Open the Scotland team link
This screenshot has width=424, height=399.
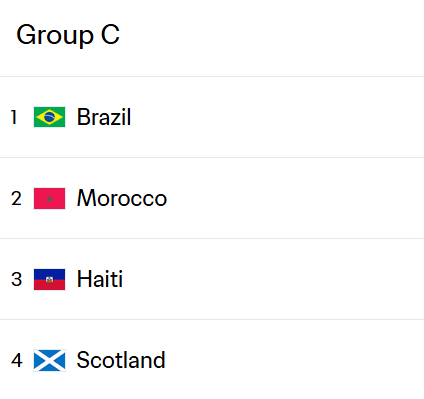coord(121,360)
